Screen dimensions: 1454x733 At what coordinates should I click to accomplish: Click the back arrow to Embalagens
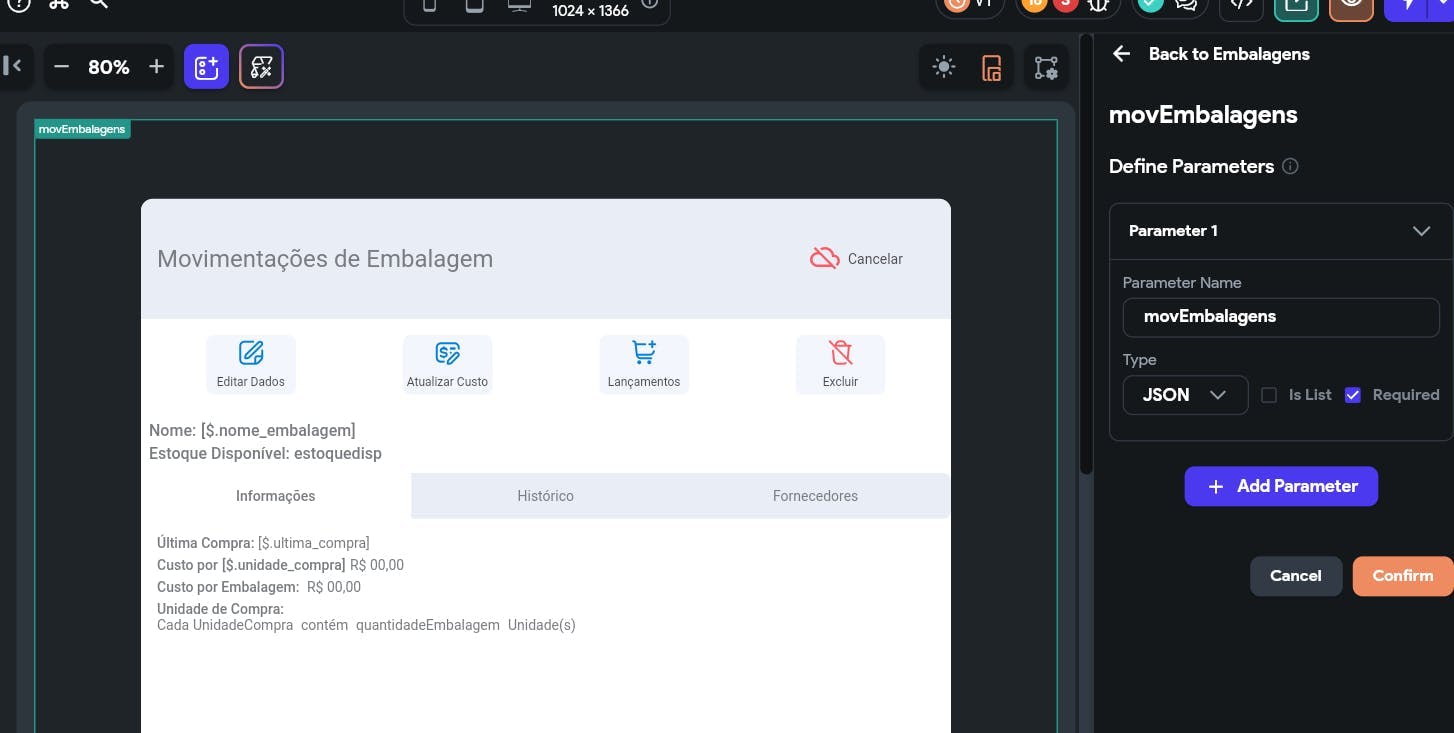click(1122, 54)
